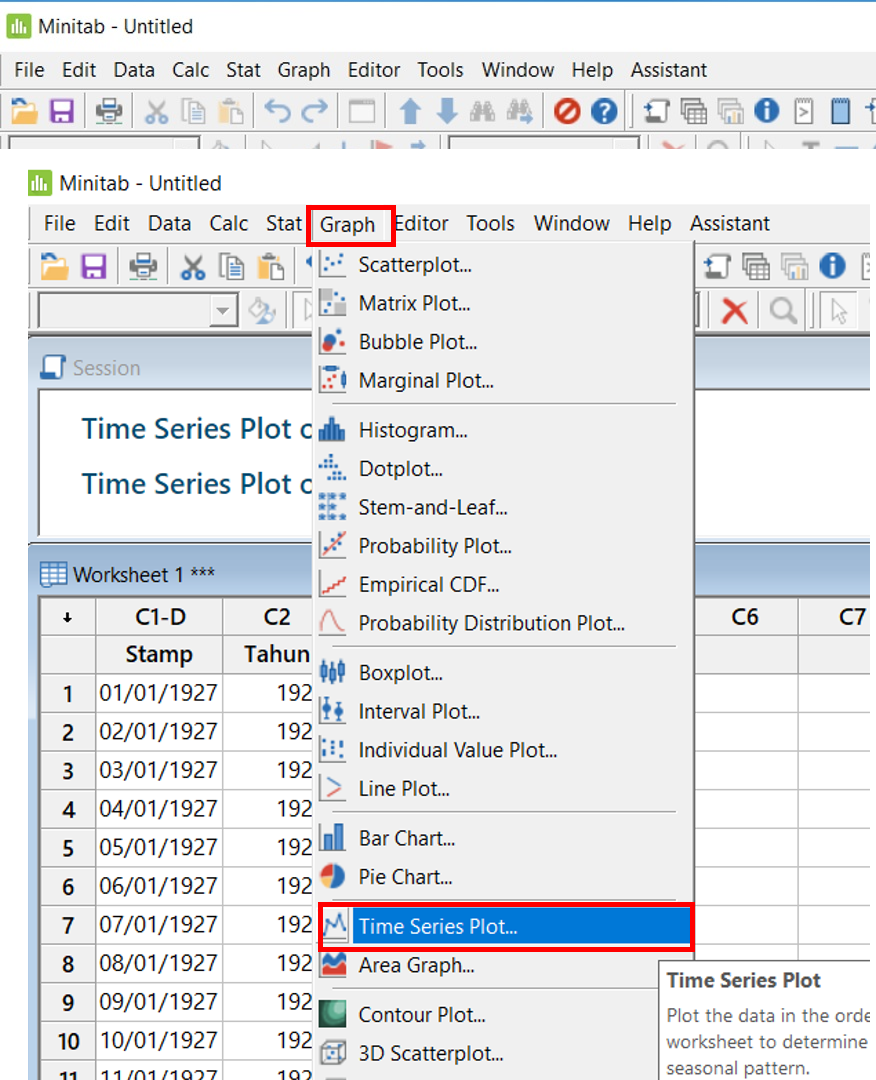Choose Bar Chart... from Graph menu
This screenshot has height=1080, width=876.
[x=503, y=838]
